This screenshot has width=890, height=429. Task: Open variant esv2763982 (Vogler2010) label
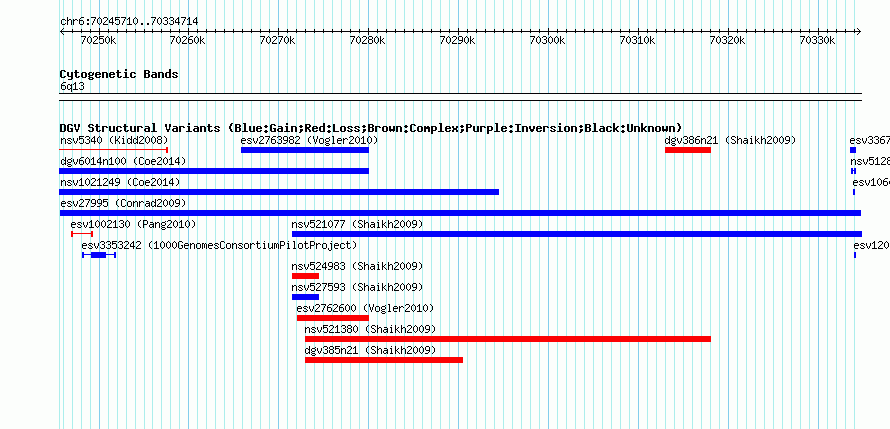309,140
